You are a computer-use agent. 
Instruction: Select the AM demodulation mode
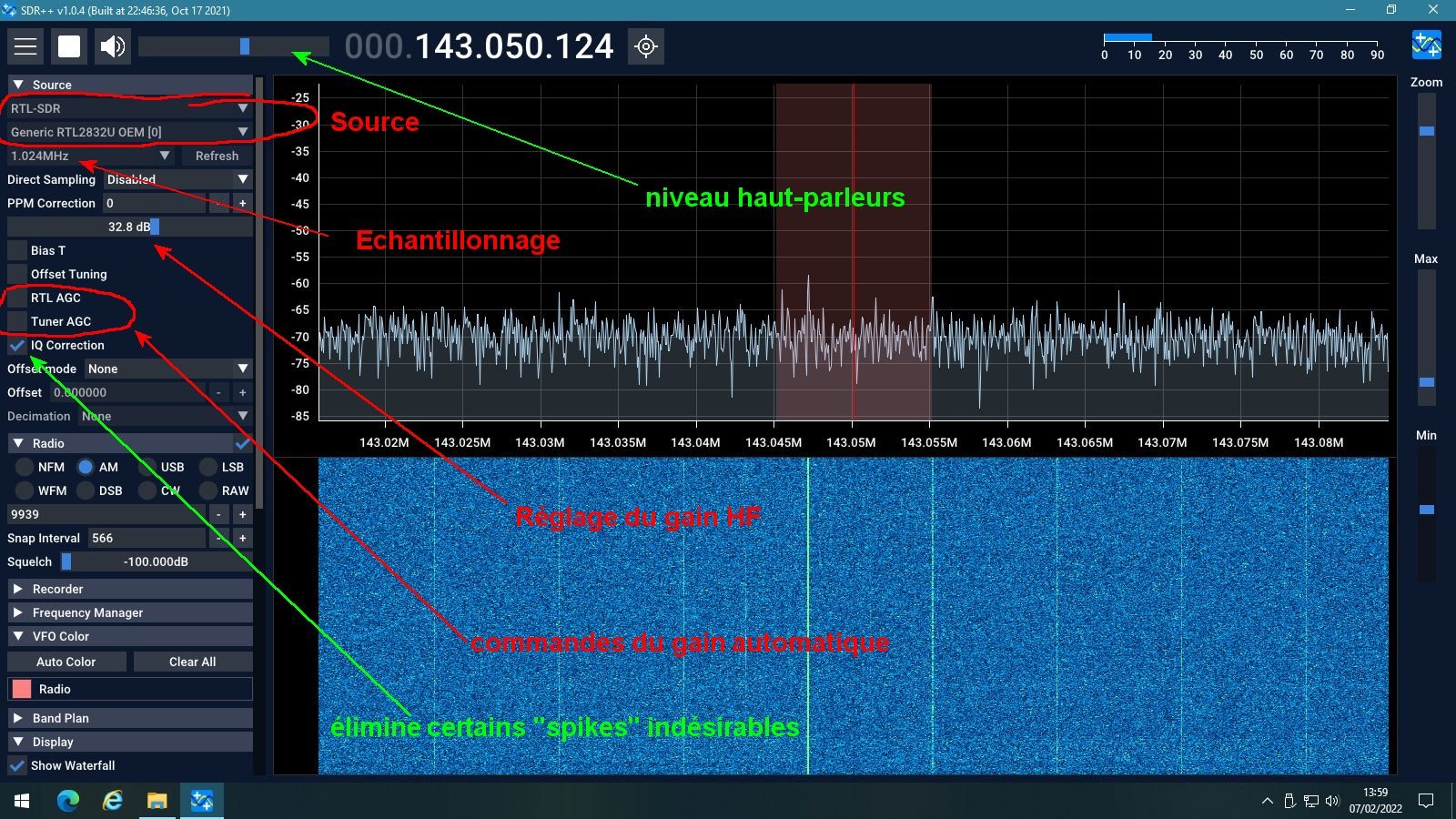[86, 467]
